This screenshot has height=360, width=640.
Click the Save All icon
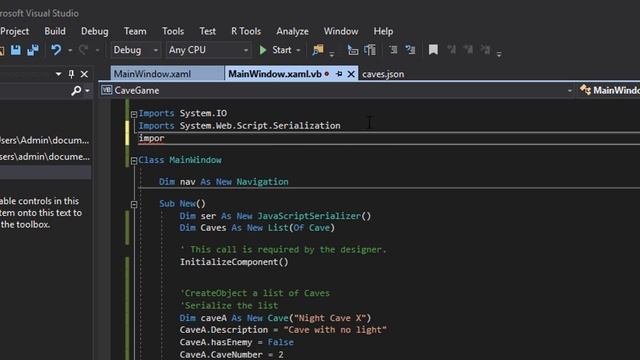tap(33, 50)
